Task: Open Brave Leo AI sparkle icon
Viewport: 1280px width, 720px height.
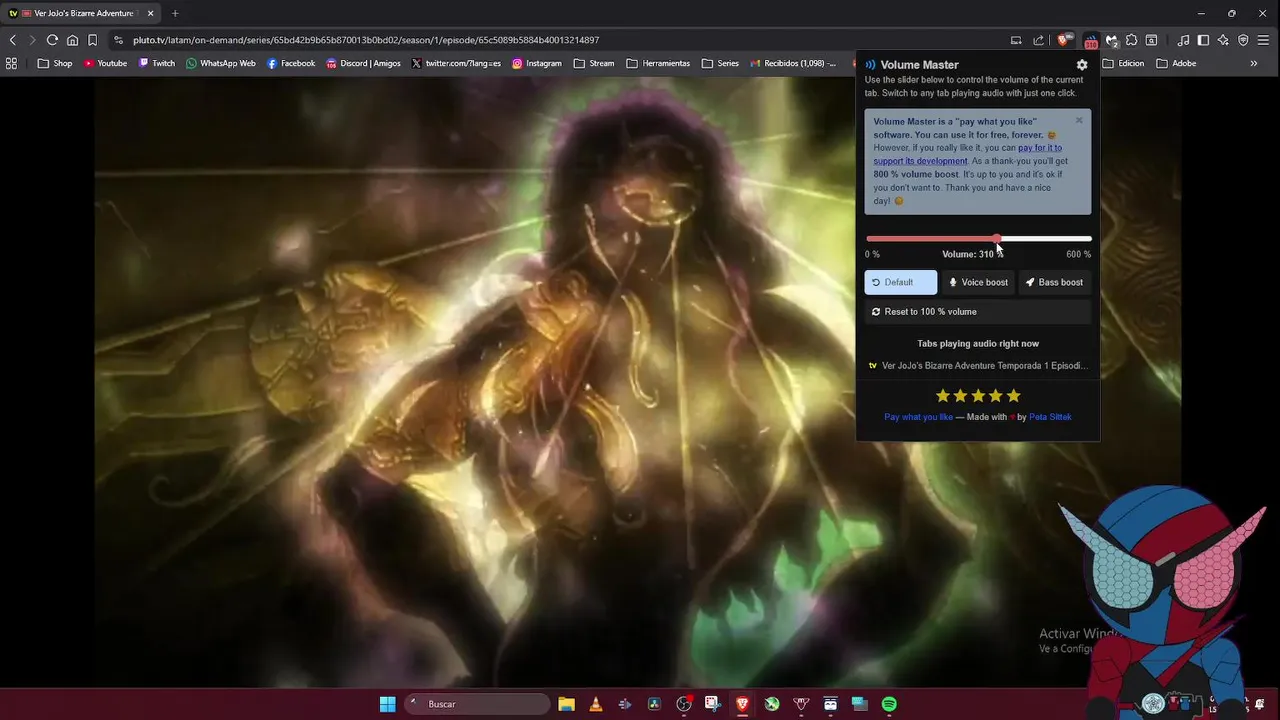Action: [x=1223, y=40]
